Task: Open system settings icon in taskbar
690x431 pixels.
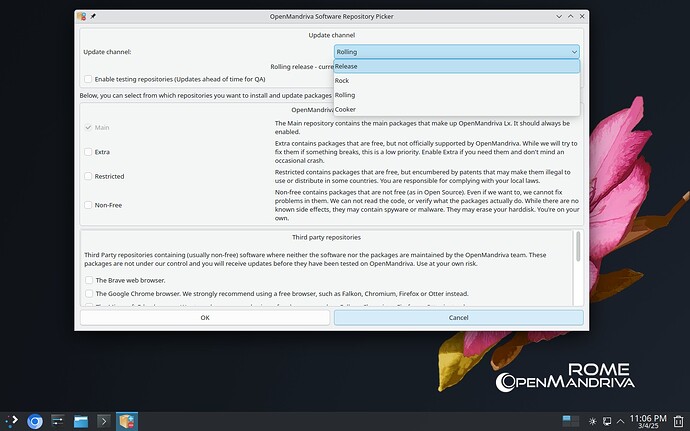Action: pyautogui.click(x=58, y=421)
